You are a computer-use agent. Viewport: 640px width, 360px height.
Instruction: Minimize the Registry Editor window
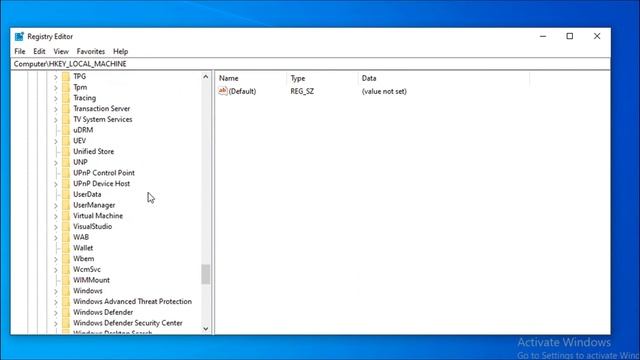pyautogui.click(x=543, y=36)
